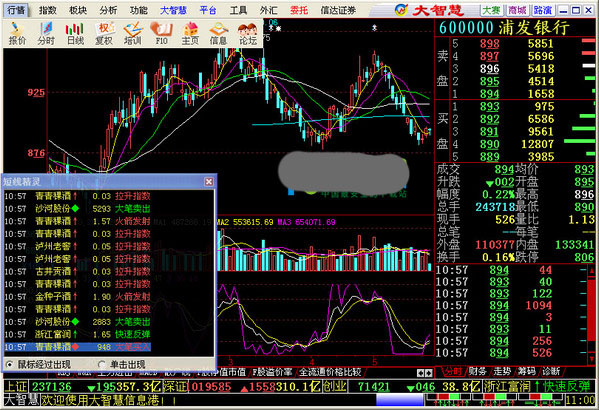Open the 外汇 menu
The image size is (599, 410).
tap(269, 10)
